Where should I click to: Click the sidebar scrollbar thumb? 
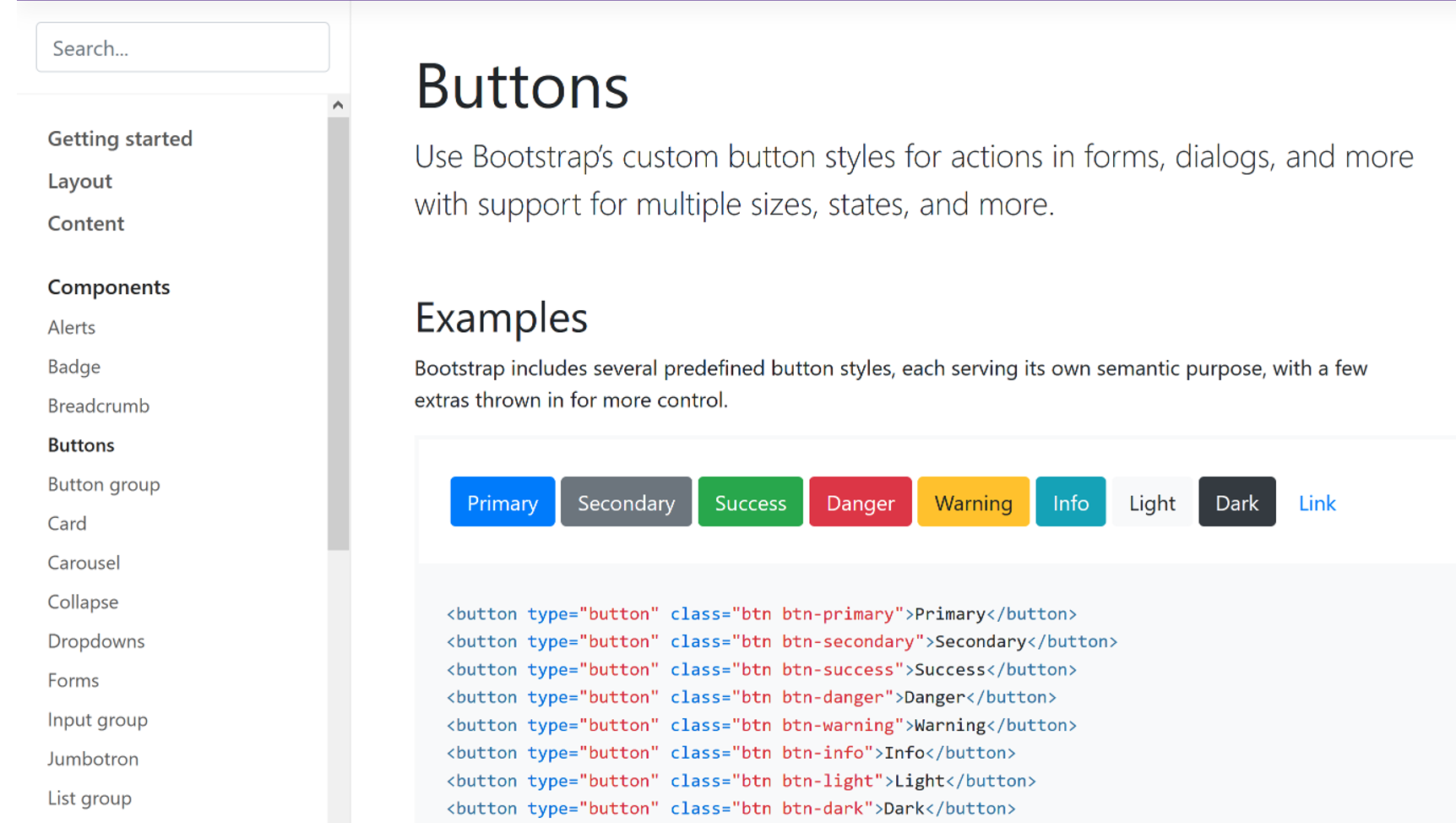[338, 334]
